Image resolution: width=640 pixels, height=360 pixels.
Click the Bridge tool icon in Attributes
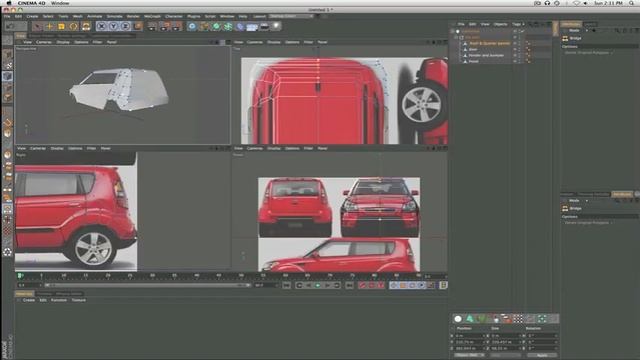pos(565,38)
